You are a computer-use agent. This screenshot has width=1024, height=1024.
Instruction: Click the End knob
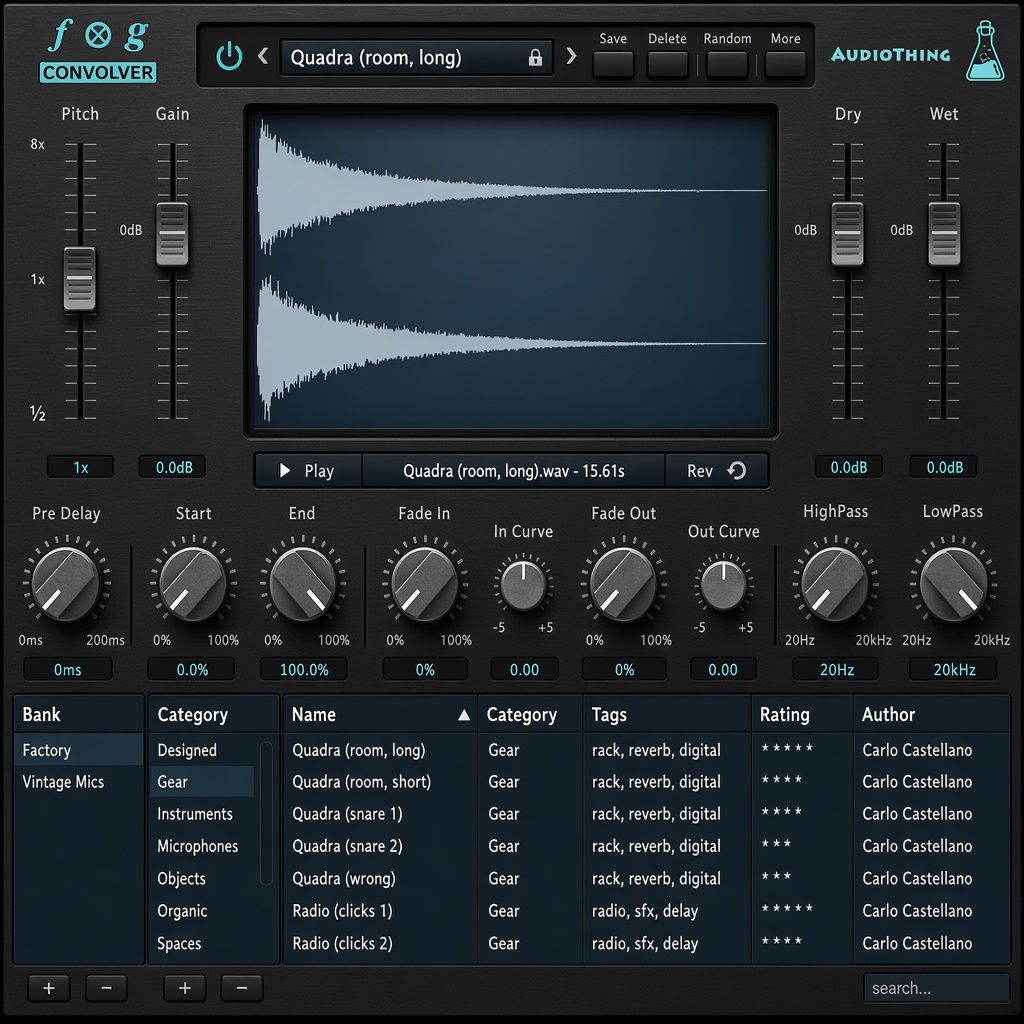coord(303,584)
